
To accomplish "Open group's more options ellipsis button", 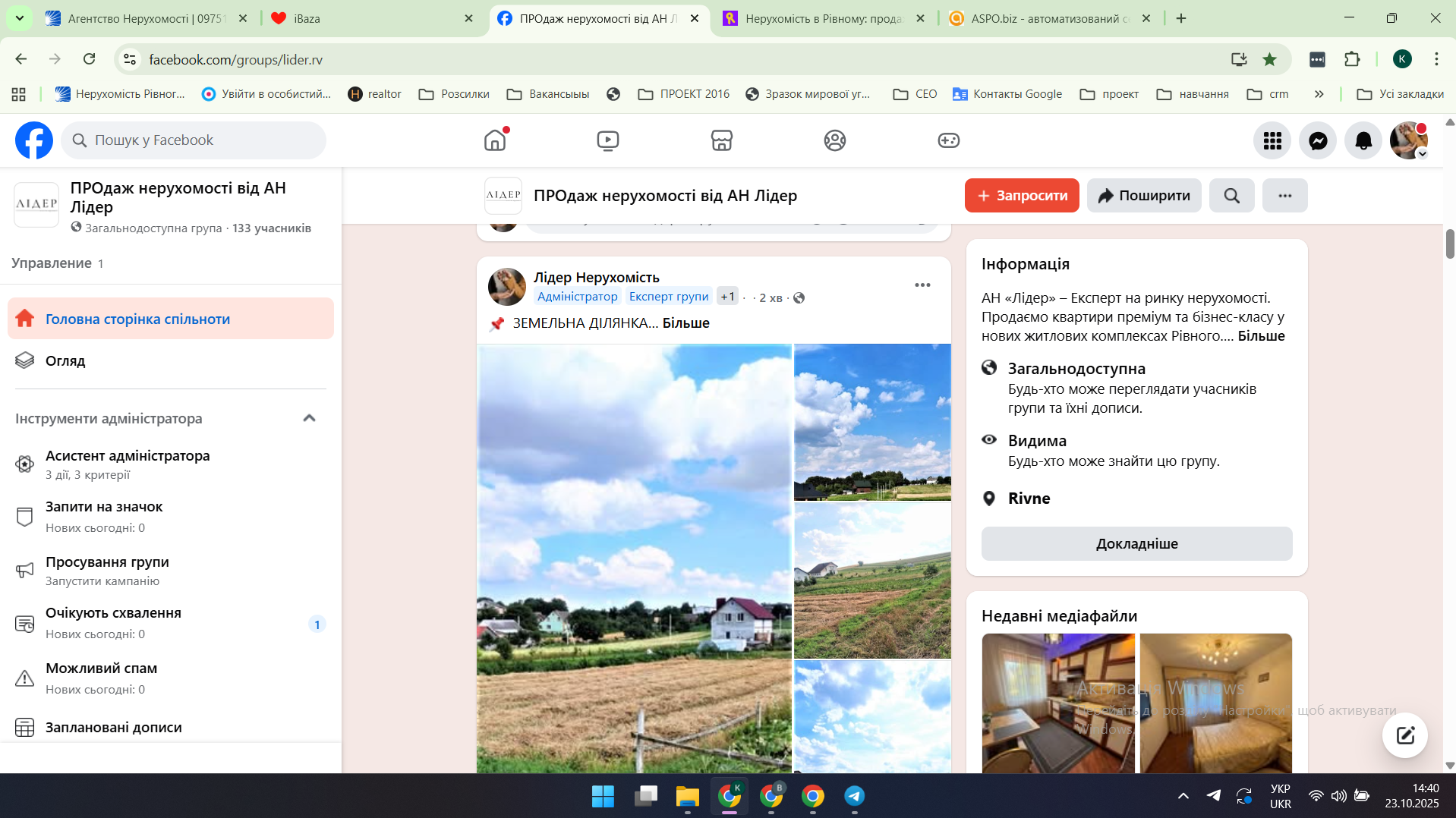I will (1284, 196).
